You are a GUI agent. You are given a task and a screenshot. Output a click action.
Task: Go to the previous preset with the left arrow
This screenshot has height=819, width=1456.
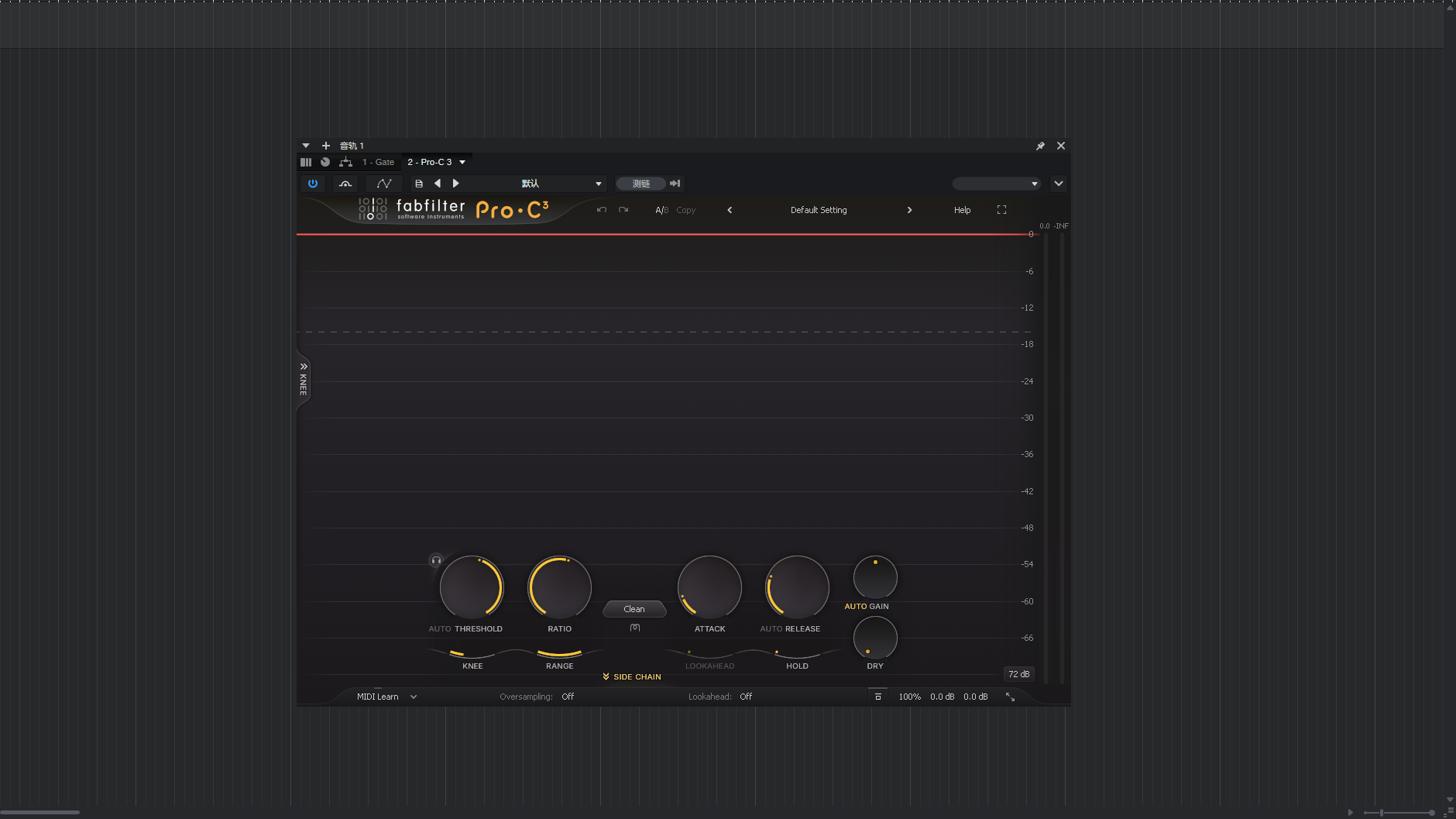point(438,184)
